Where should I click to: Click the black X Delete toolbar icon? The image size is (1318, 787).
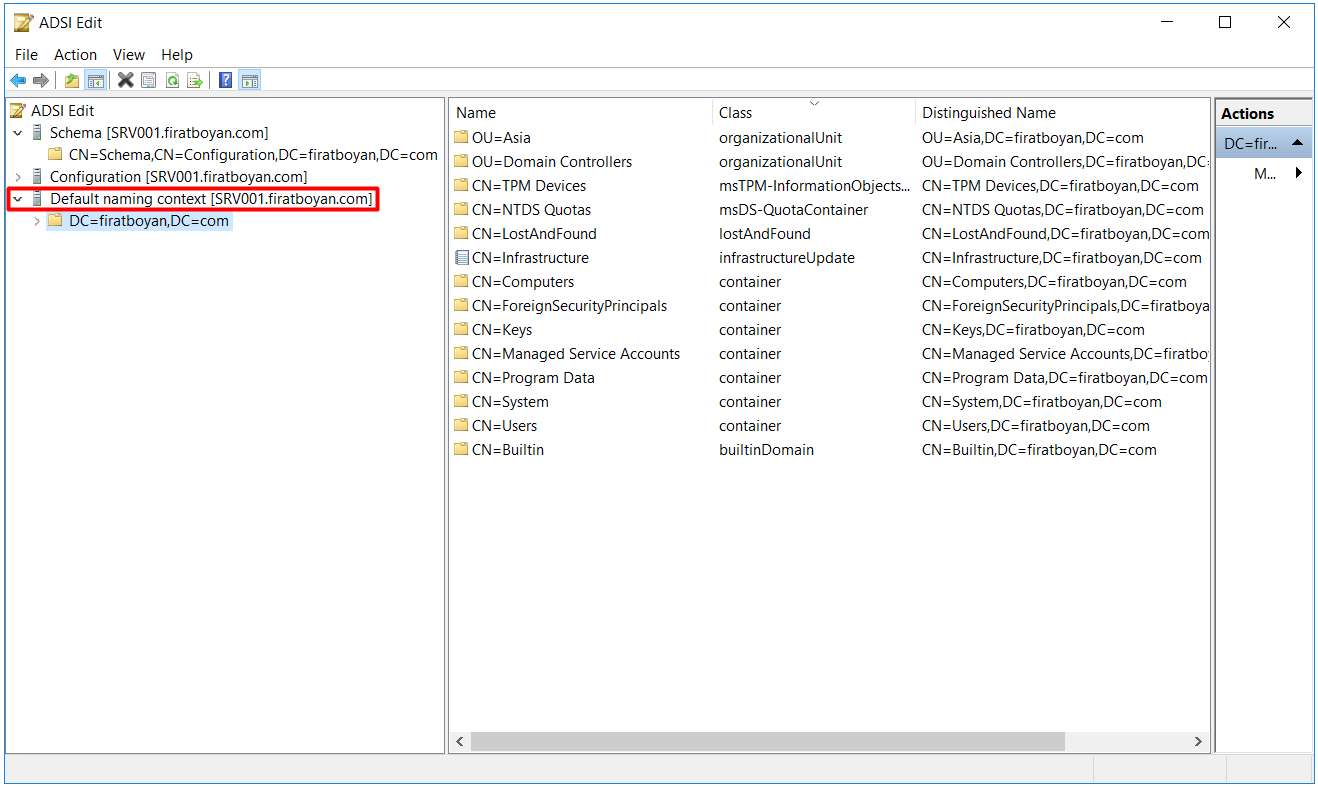click(125, 81)
